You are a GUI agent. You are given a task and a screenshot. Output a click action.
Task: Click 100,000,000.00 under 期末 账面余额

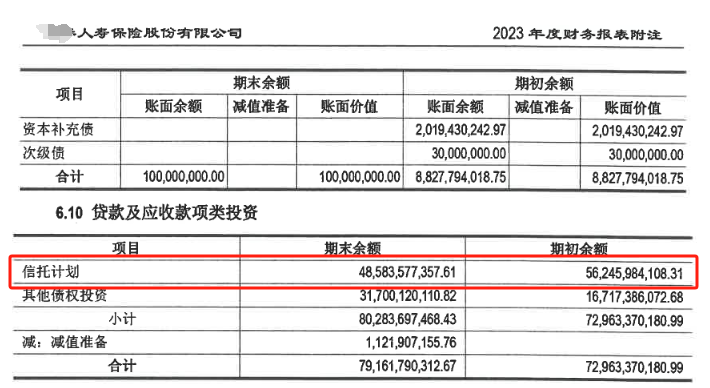[184, 177]
